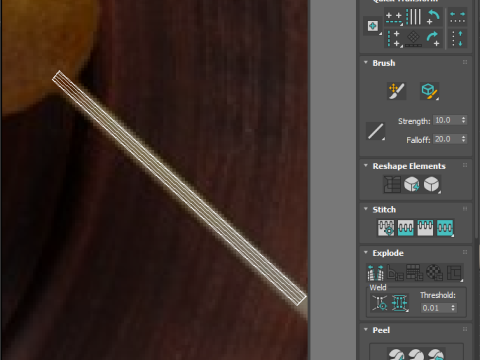This screenshot has width=480, height=360.
Task: Click Relax Until Flat icon with lightning bolt
Action: pos(412,184)
